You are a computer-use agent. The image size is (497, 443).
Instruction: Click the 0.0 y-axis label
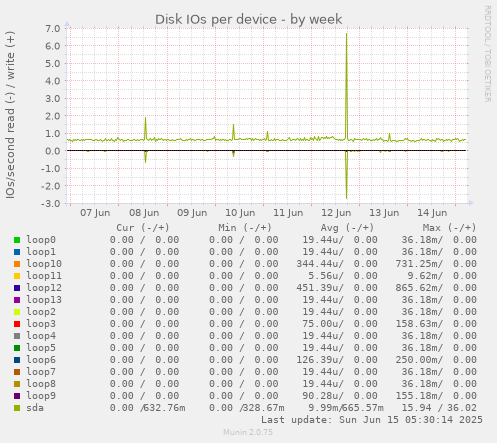53,151
